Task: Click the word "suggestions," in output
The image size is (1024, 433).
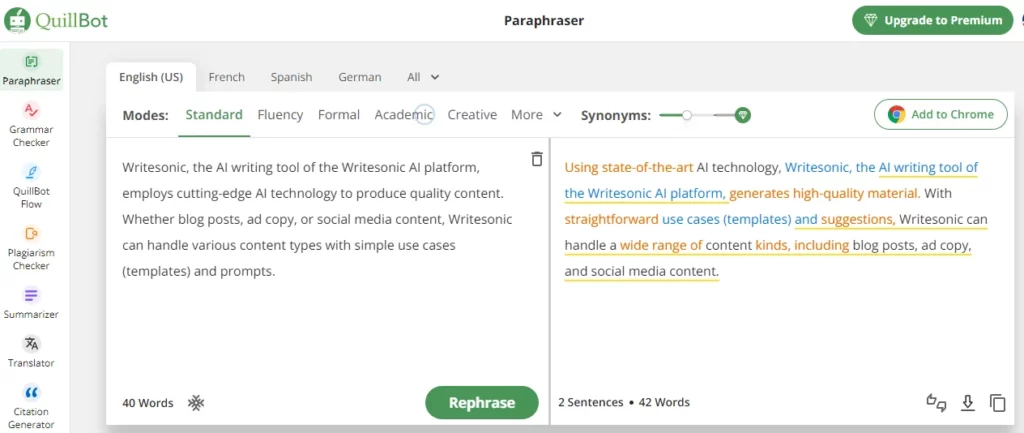Action: [858, 219]
